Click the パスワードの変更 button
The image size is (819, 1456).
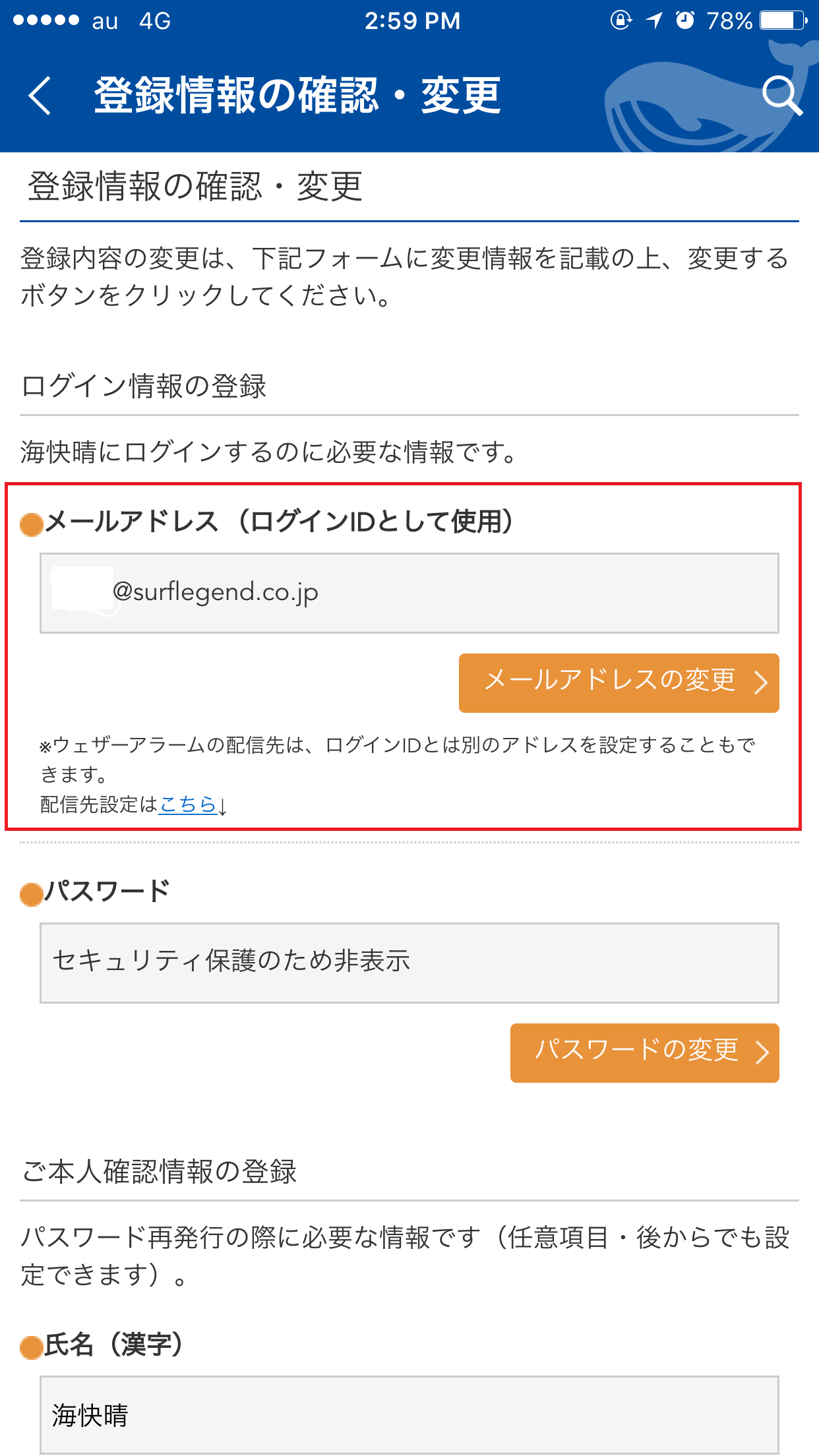click(x=644, y=1053)
